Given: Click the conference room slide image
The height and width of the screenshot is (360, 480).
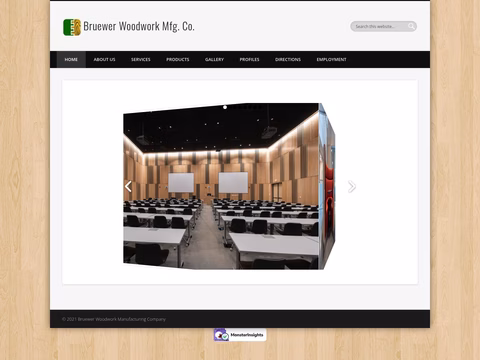Looking at the screenshot, I should click(x=221, y=186).
